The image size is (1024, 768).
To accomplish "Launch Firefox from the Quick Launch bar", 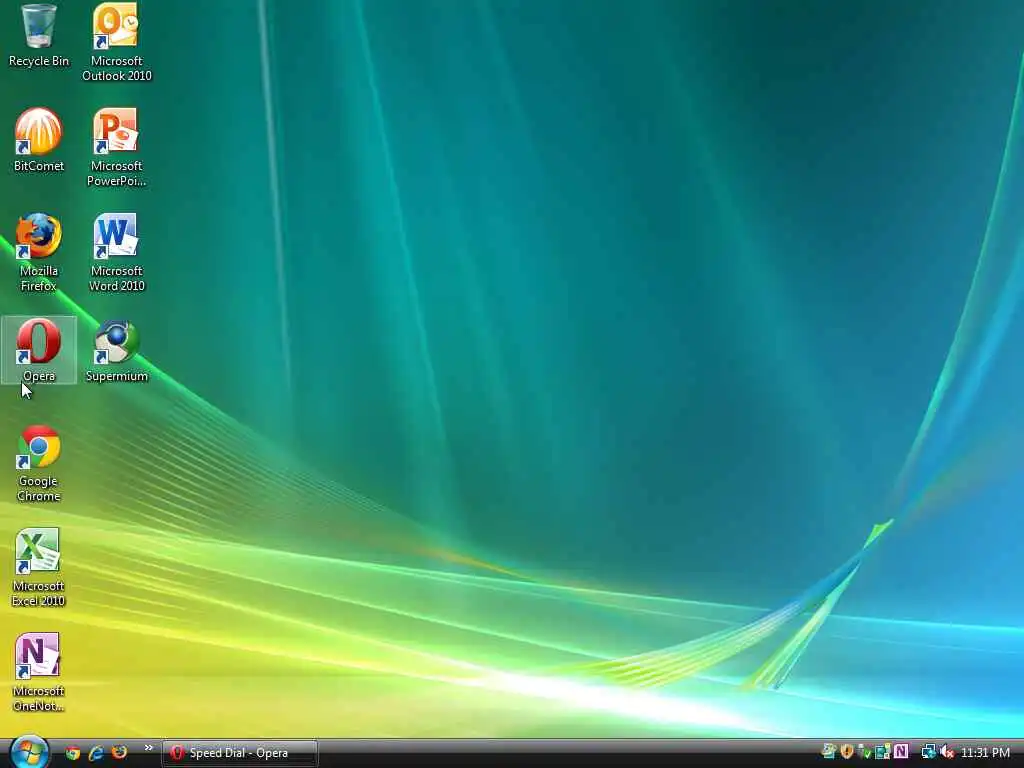I will click(120, 753).
